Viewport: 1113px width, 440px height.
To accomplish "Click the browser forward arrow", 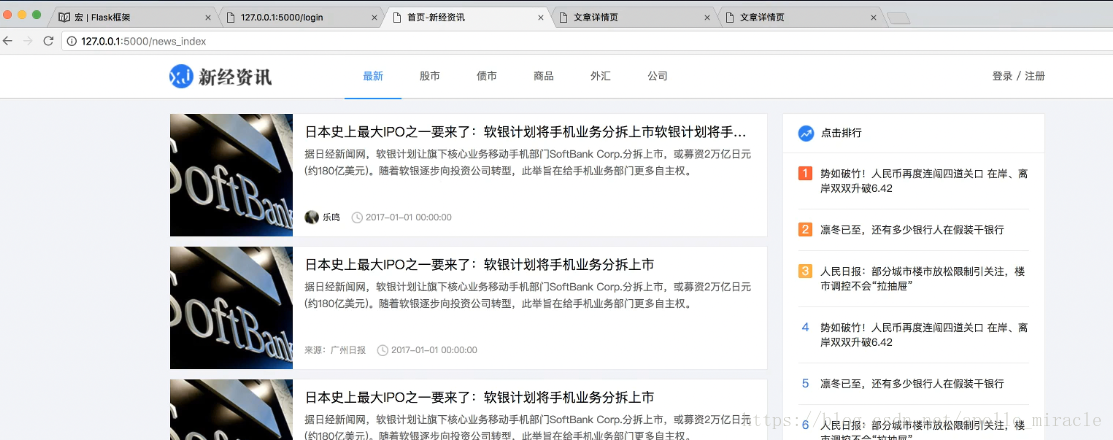I will pyautogui.click(x=28, y=41).
